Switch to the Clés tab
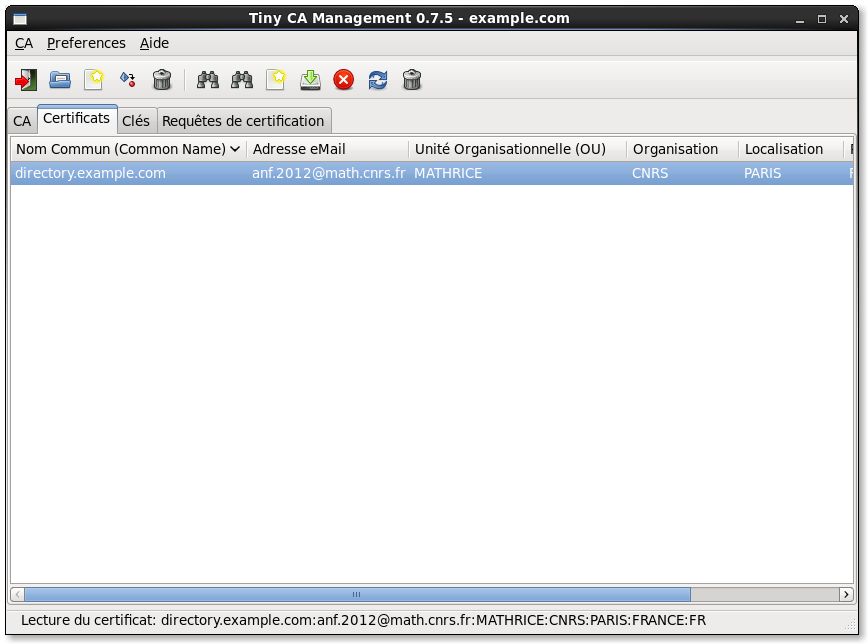Viewport: 868px width, 644px height. click(x=136, y=121)
